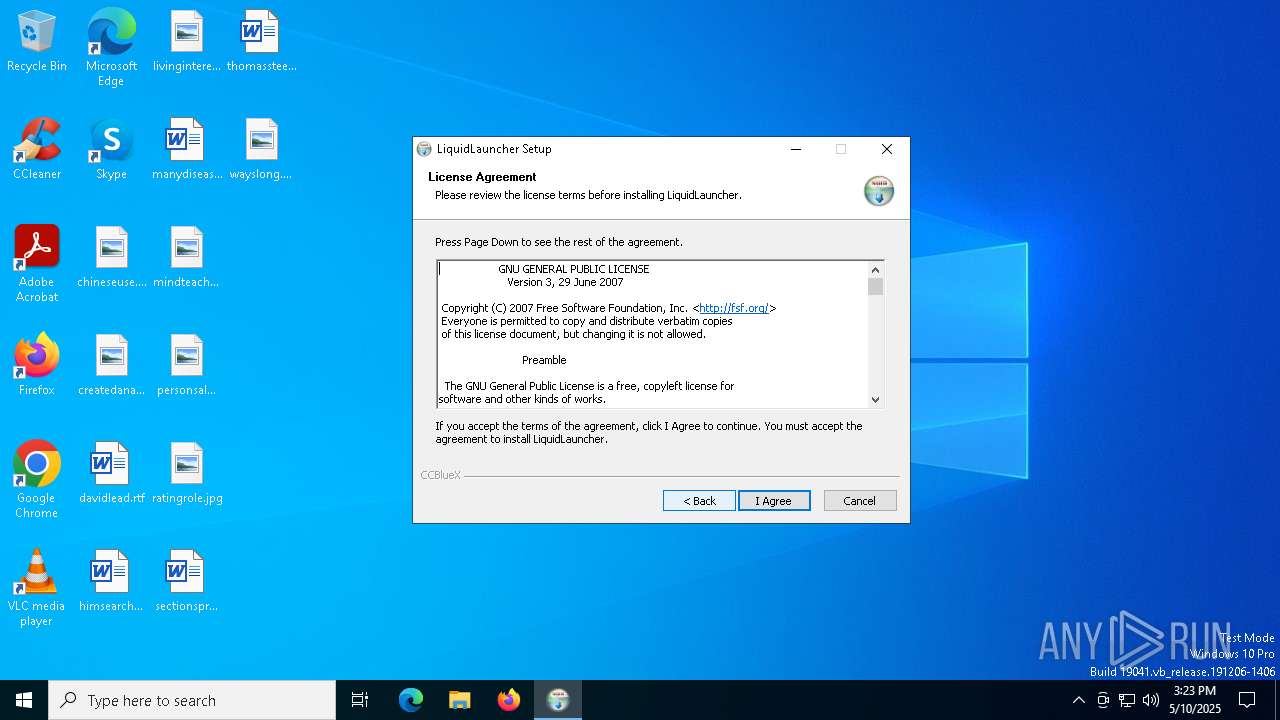This screenshot has height=720, width=1280.
Task: Open File Explorer from the taskbar
Action: (x=460, y=700)
